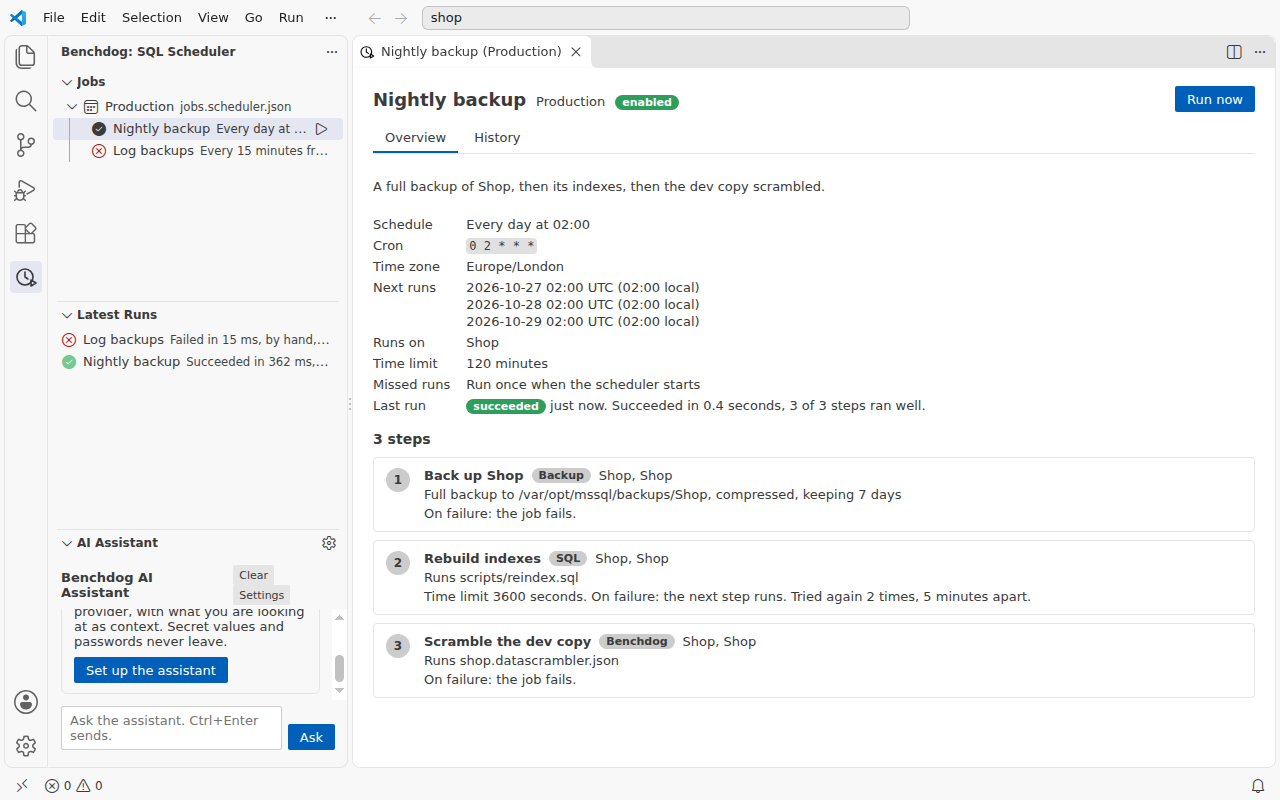The image size is (1280, 800).
Task: Focus the Ask the assistant text box
Action: point(171,728)
